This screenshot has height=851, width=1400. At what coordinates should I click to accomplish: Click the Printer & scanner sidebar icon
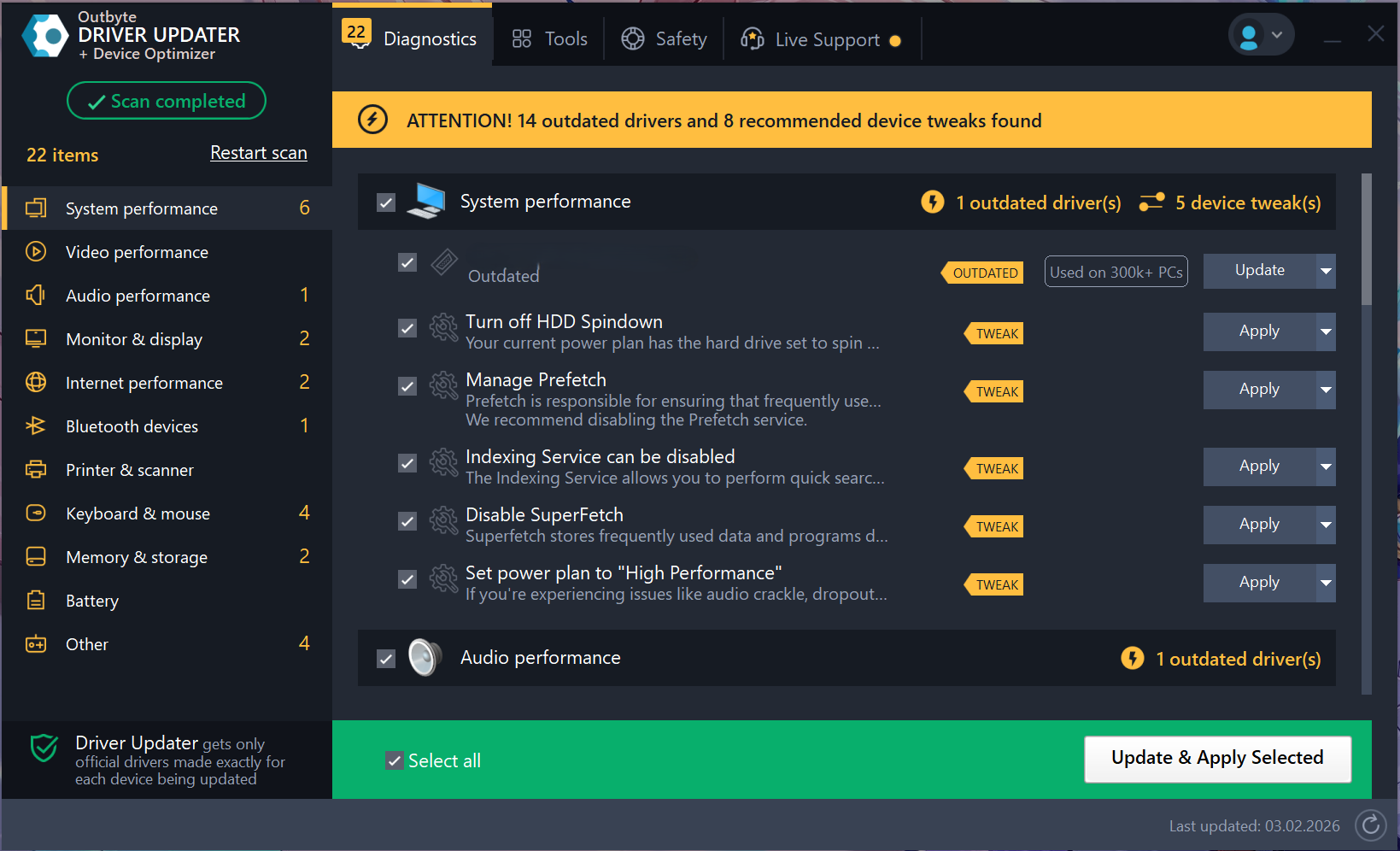[36, 470]
